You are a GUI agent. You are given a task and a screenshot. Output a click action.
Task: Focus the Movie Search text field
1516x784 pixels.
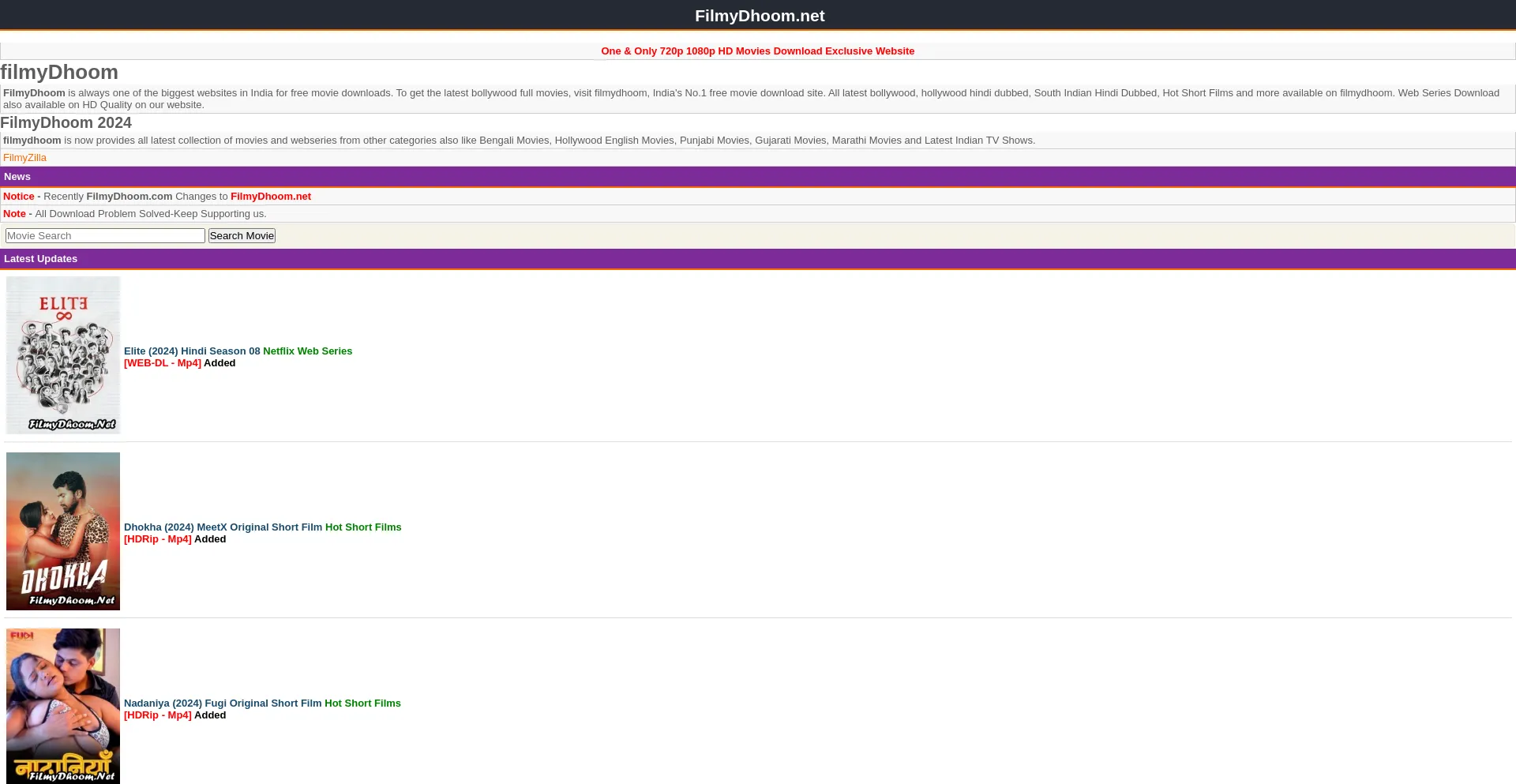coord(105,236)
